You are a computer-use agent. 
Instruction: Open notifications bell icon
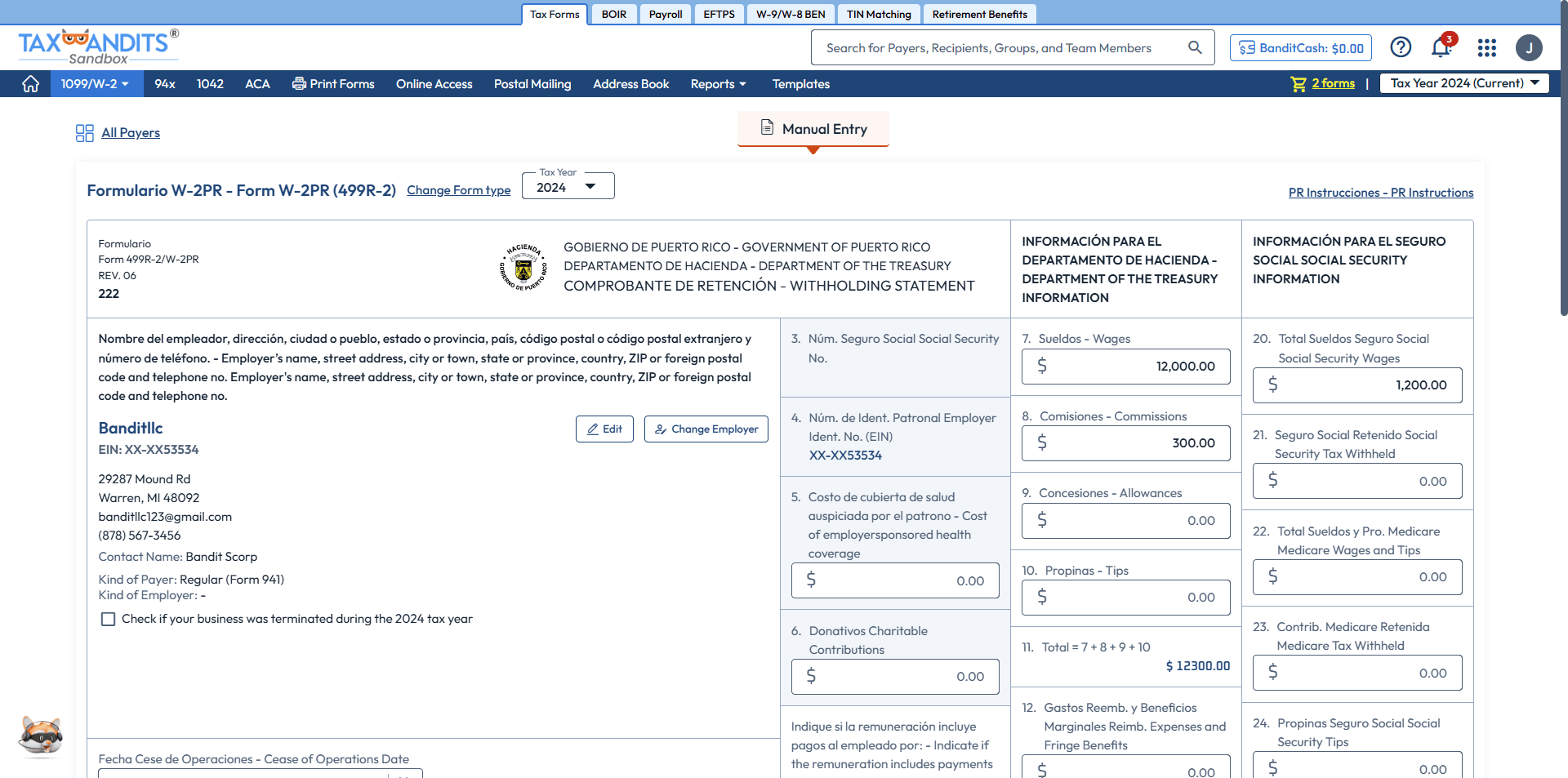click(x=1441, y=48)
